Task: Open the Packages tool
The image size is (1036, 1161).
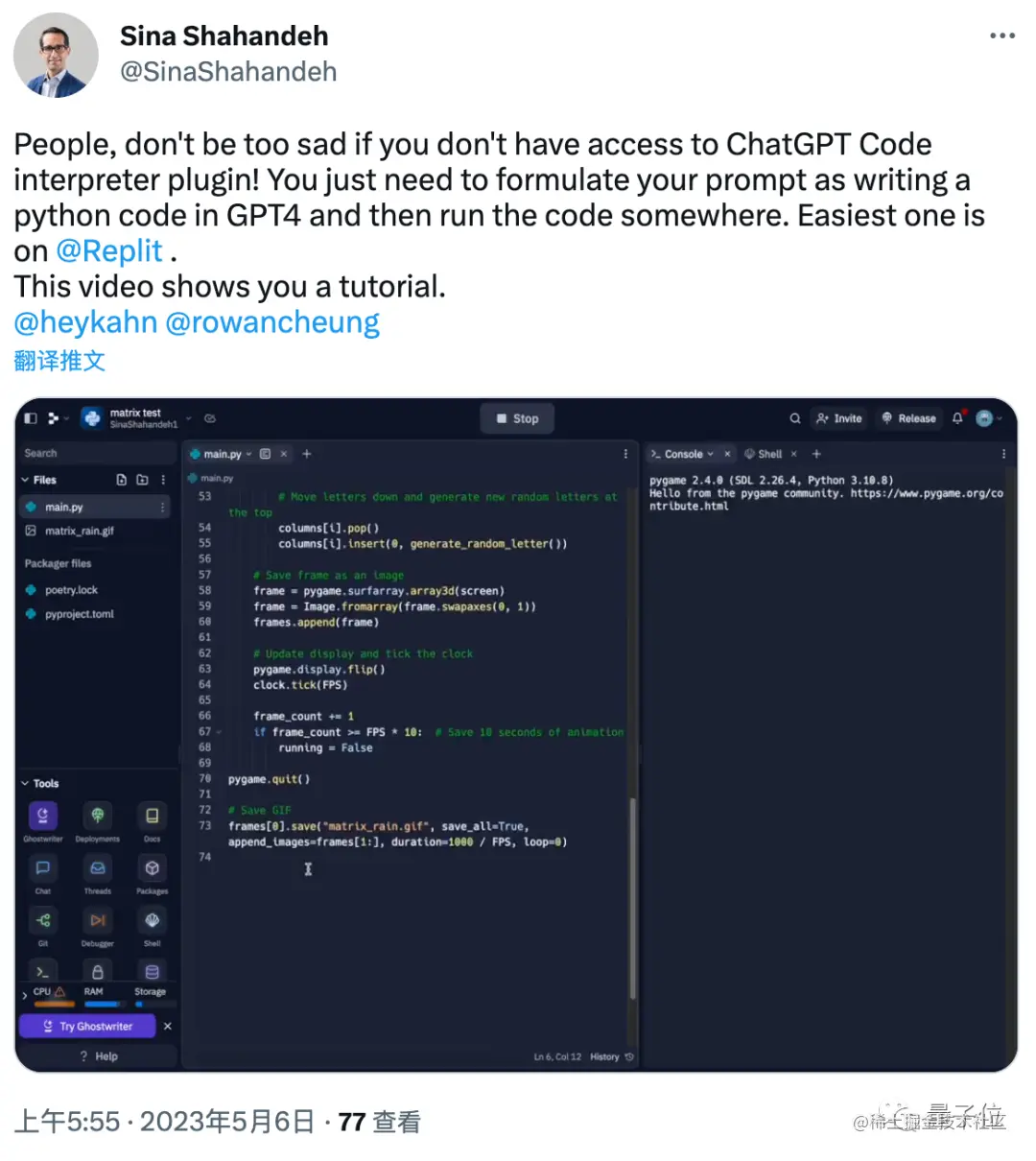Action: [152, 868]
